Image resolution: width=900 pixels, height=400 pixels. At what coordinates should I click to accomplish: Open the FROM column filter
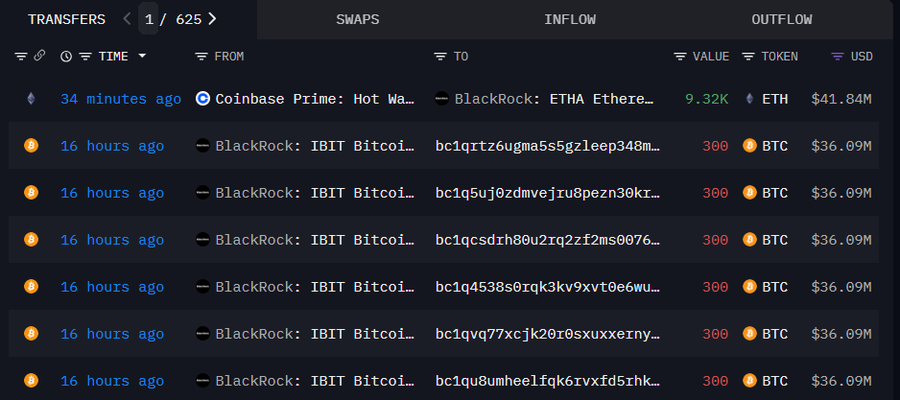click(x=201, y=56)
